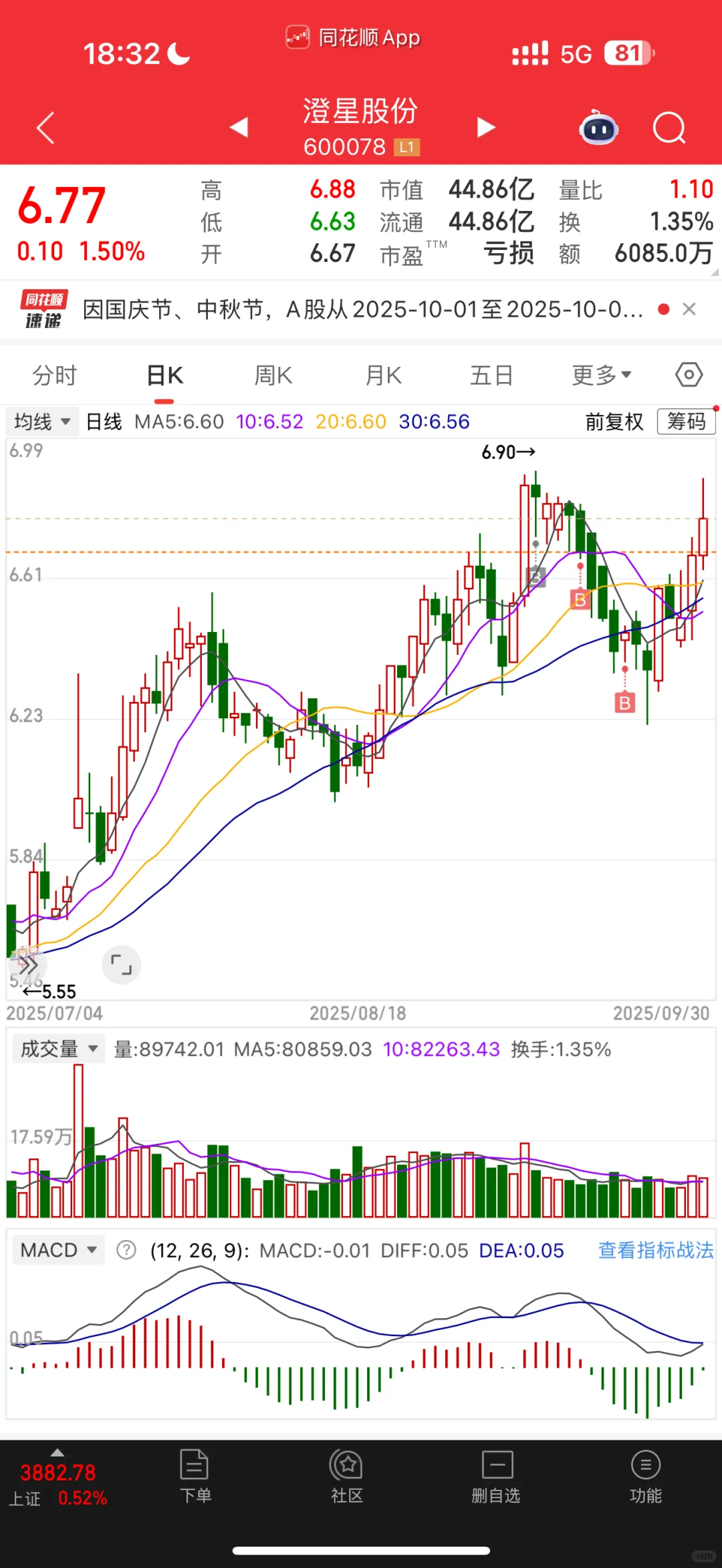Expand chart to fullscreen with corner icon
This screenshot has height=1568, width=722.
(x=121, y=965)
